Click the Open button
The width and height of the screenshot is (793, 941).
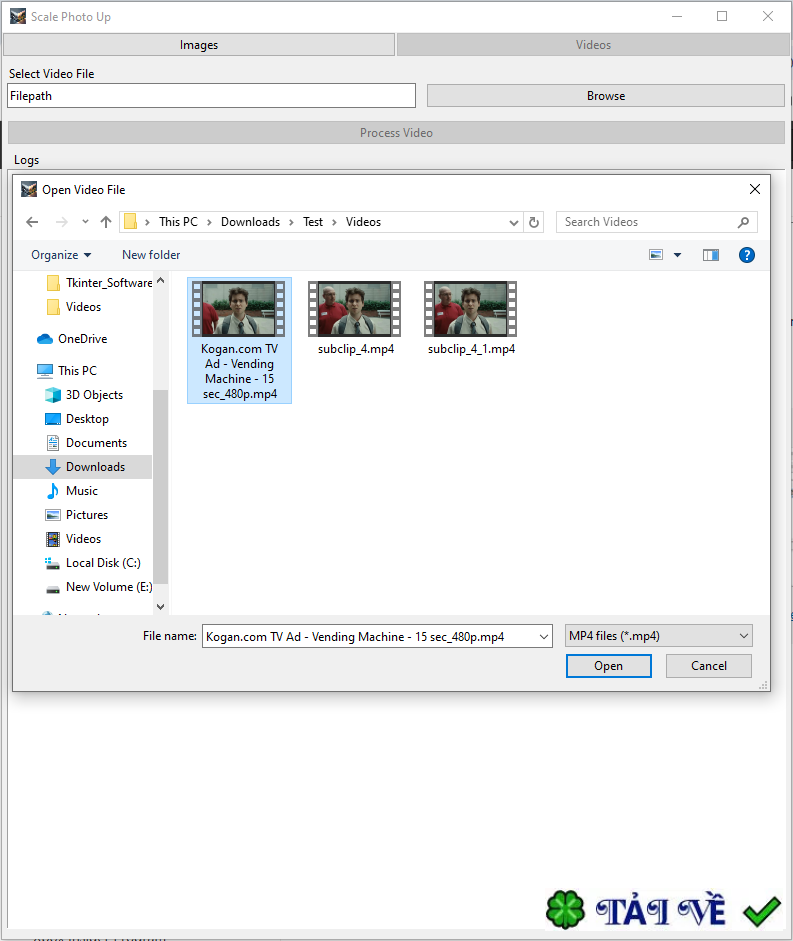(608, 666)
